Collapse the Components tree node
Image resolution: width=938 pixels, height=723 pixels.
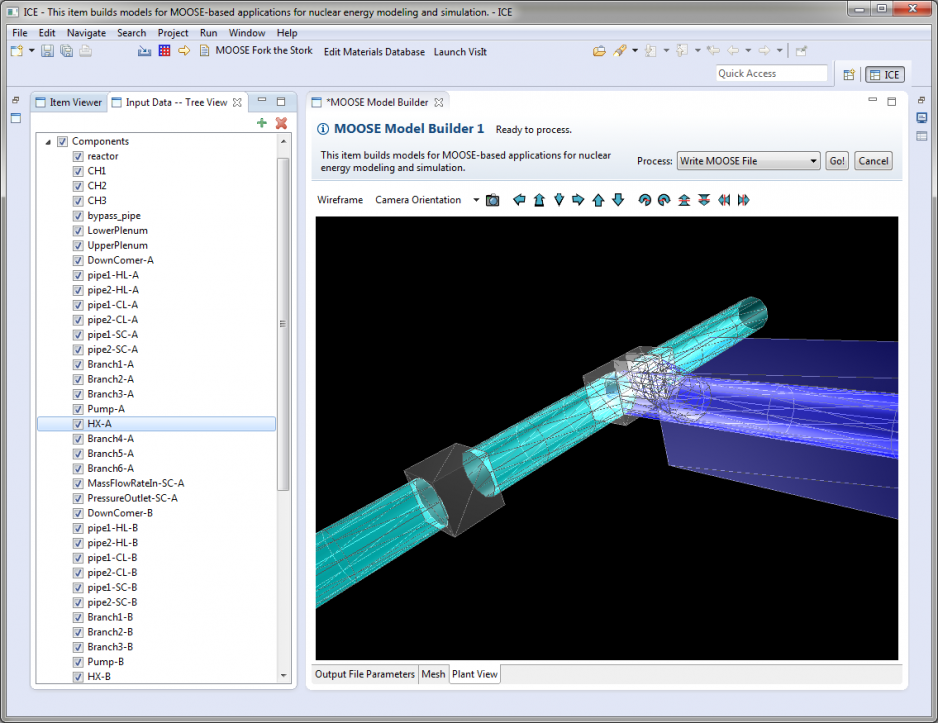point(48,142)
